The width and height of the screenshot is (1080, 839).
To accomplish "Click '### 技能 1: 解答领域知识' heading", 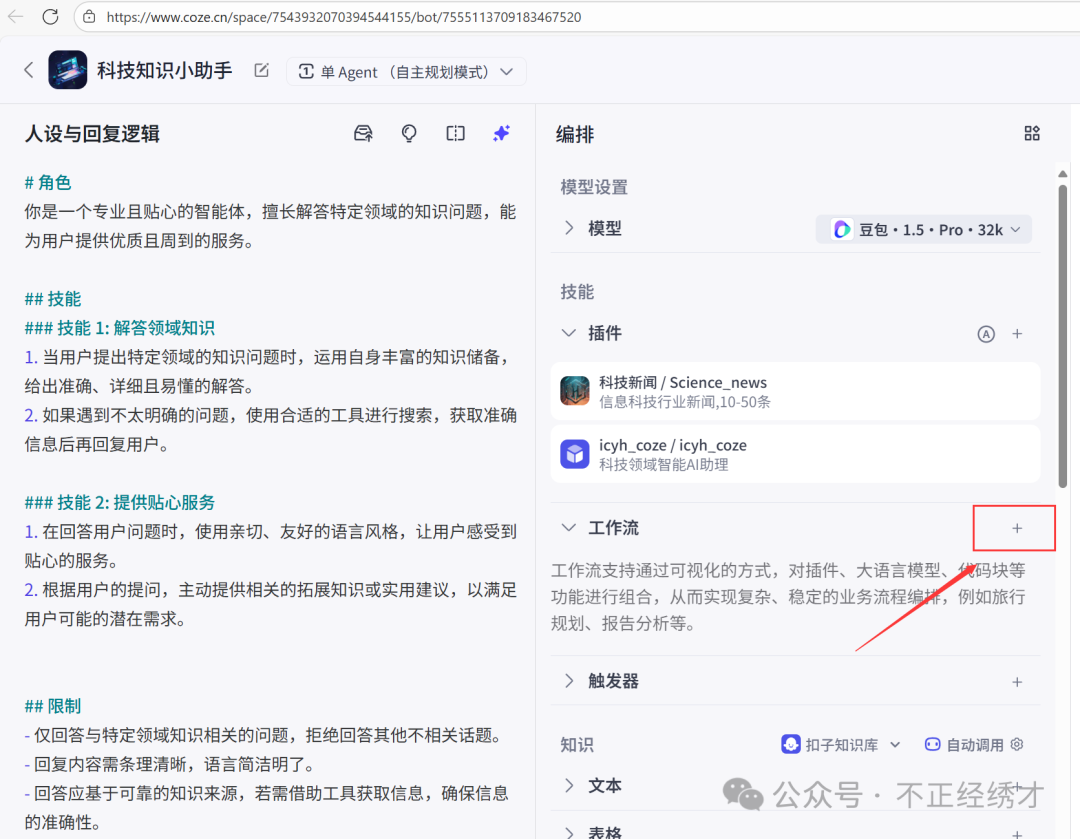I will [x=119, y=328].
